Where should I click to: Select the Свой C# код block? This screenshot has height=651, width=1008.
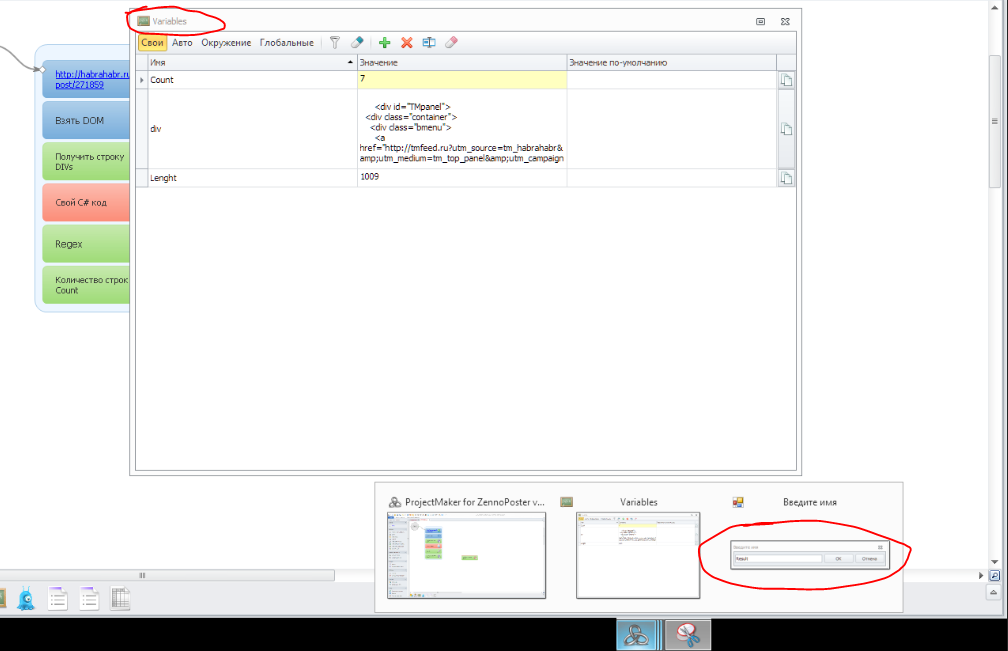click(86, 202)
